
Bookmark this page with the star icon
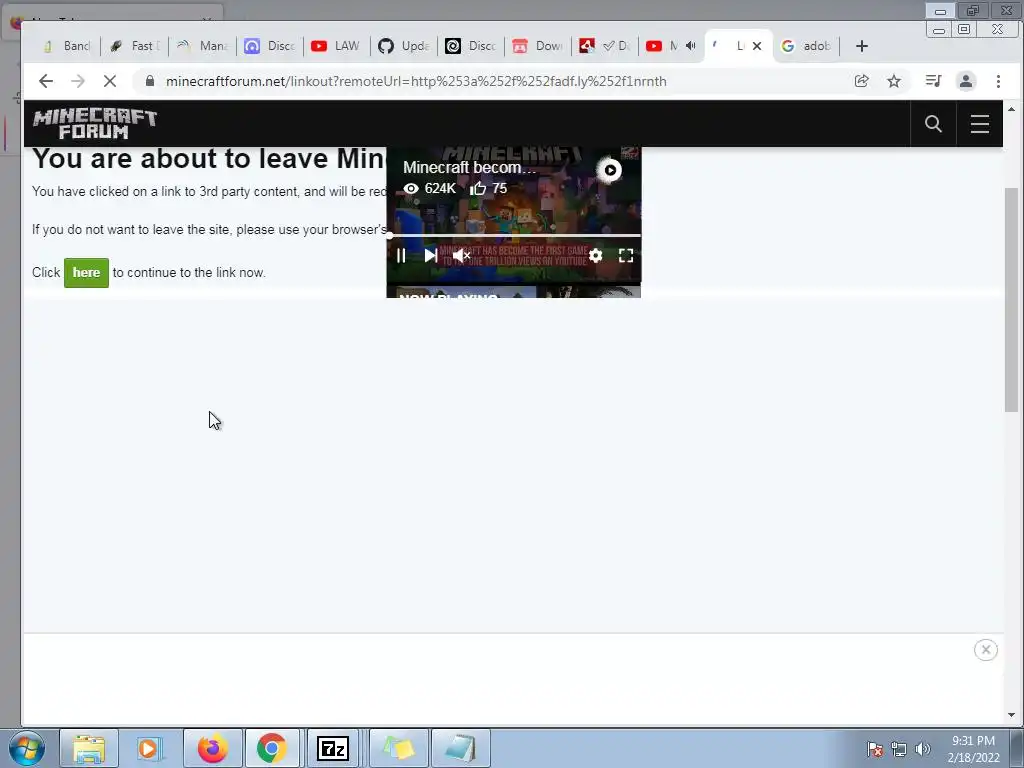click(894, 81)
